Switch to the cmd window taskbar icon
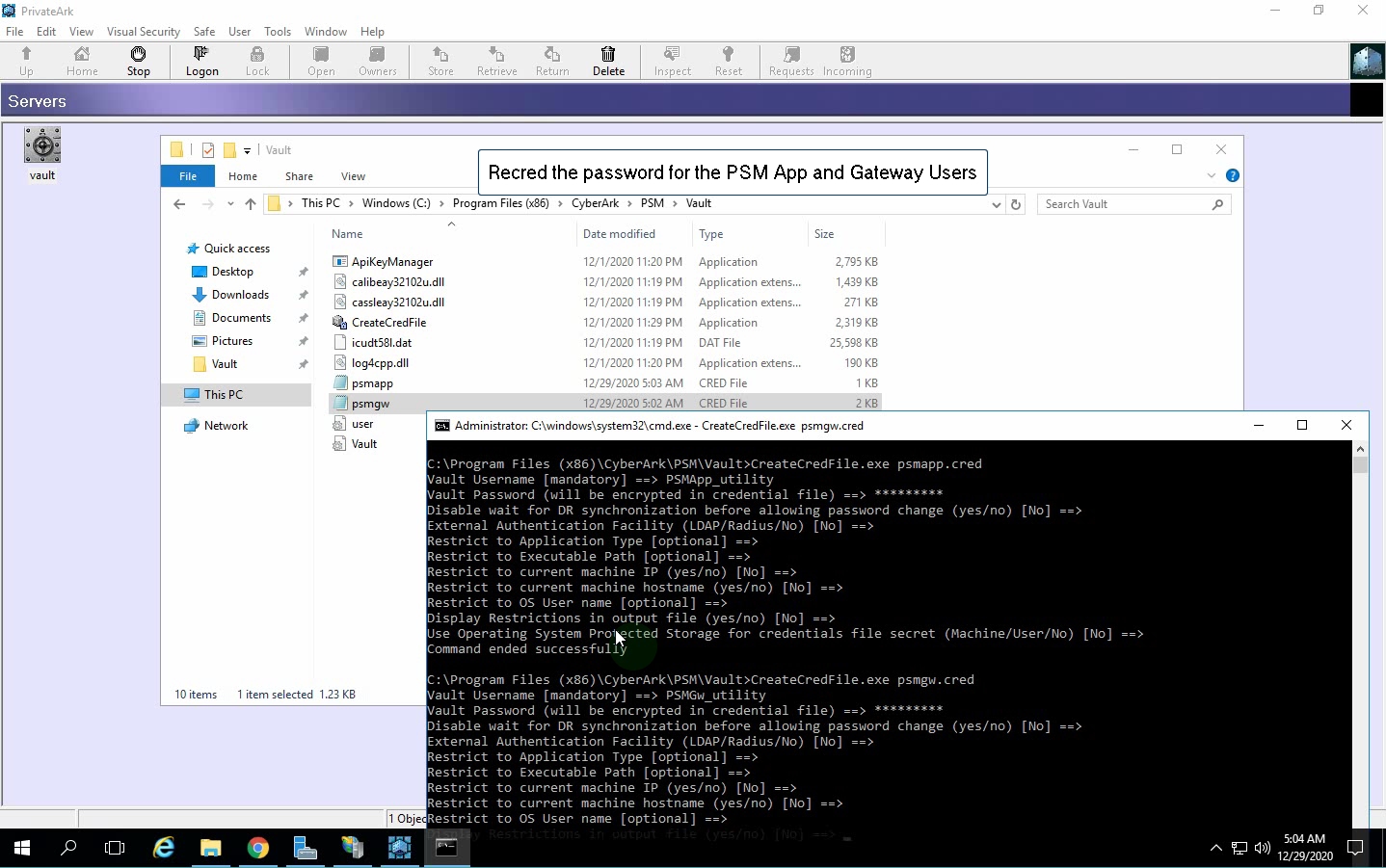This screenshot has height=868, width=1386. tap(446, 848)
